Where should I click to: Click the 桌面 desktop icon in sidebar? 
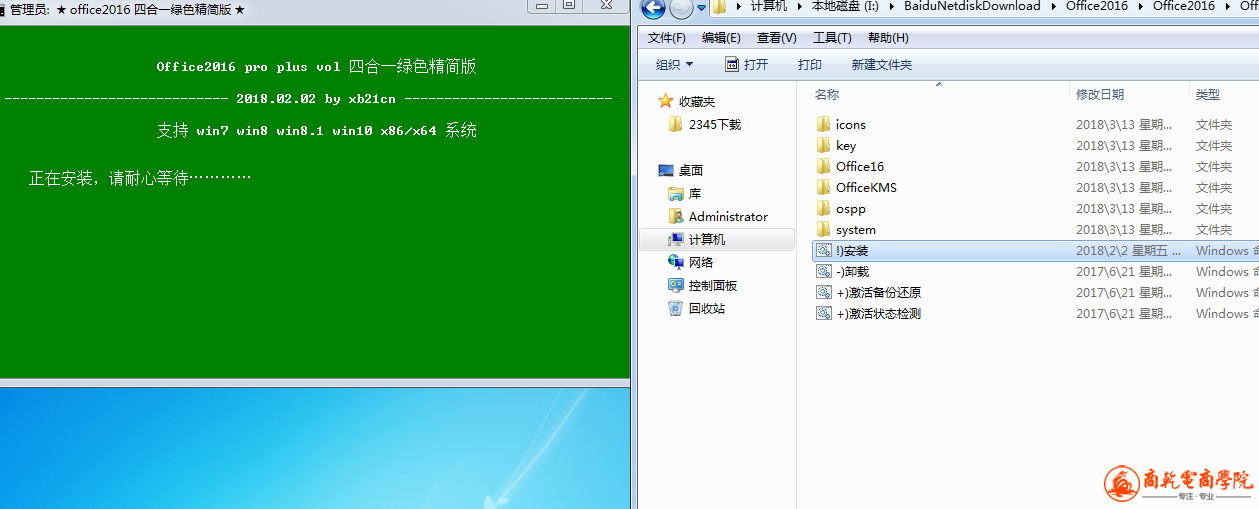(666, 171)
